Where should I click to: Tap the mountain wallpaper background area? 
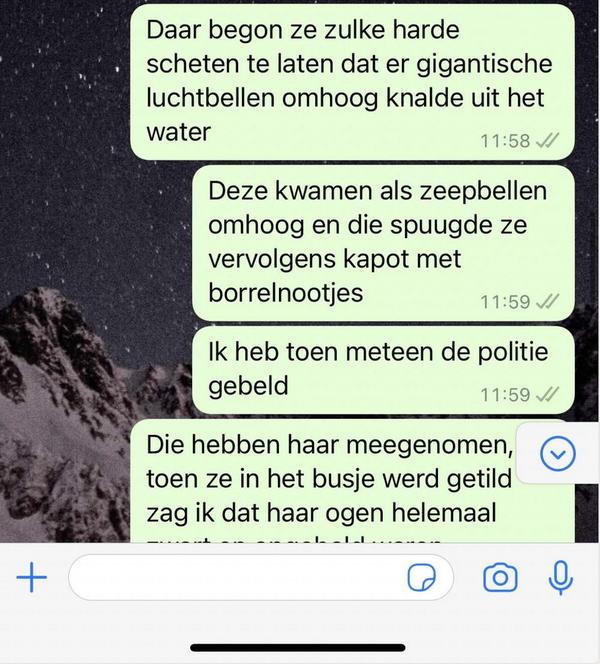point(64,402)
